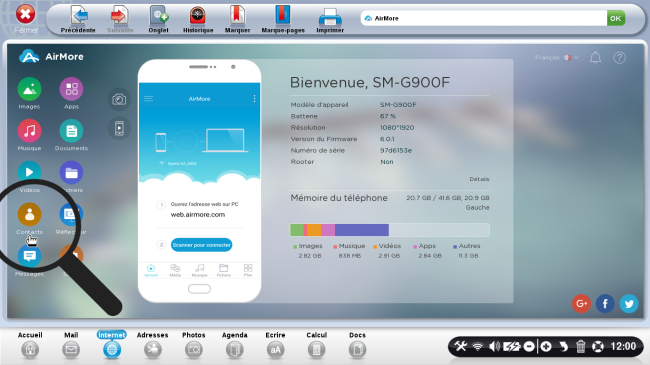Open the Détails link
This screenshot has height=365, width=650.
coord(479,179)
